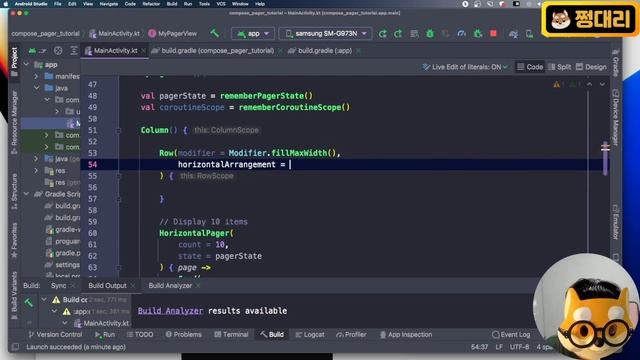
Task: Click the editor warning indicator icon
Action: pos(557,84)
